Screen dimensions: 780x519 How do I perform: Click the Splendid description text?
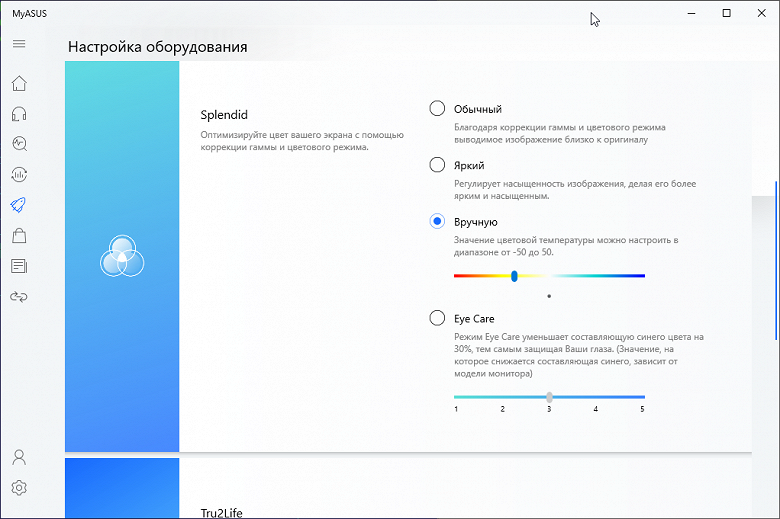tap(302, 141)
